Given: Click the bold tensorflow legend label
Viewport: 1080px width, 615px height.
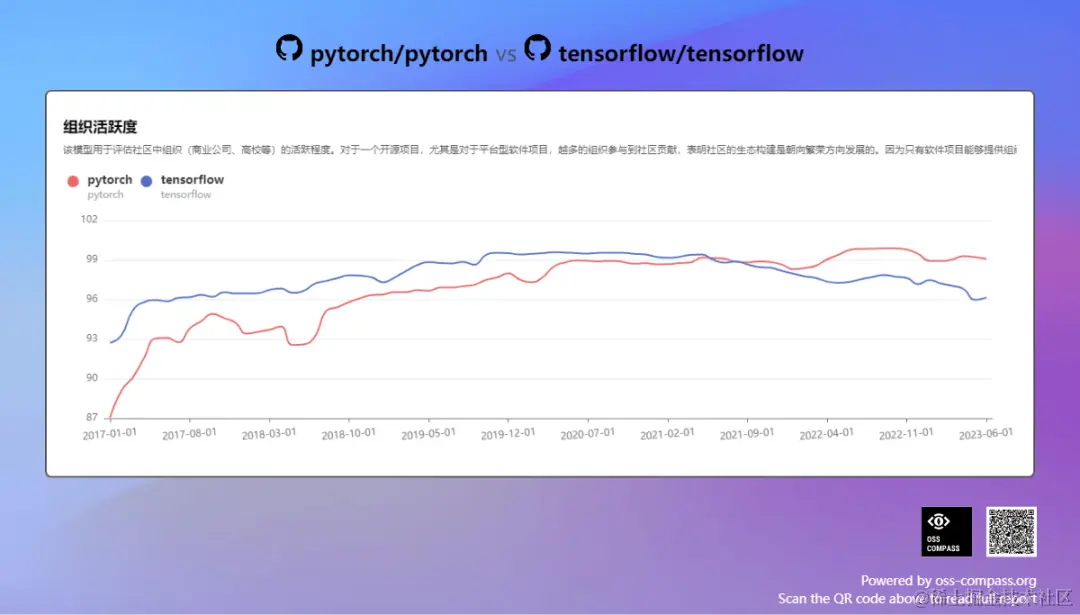Looking at the screenshot, I should point(192,180).
